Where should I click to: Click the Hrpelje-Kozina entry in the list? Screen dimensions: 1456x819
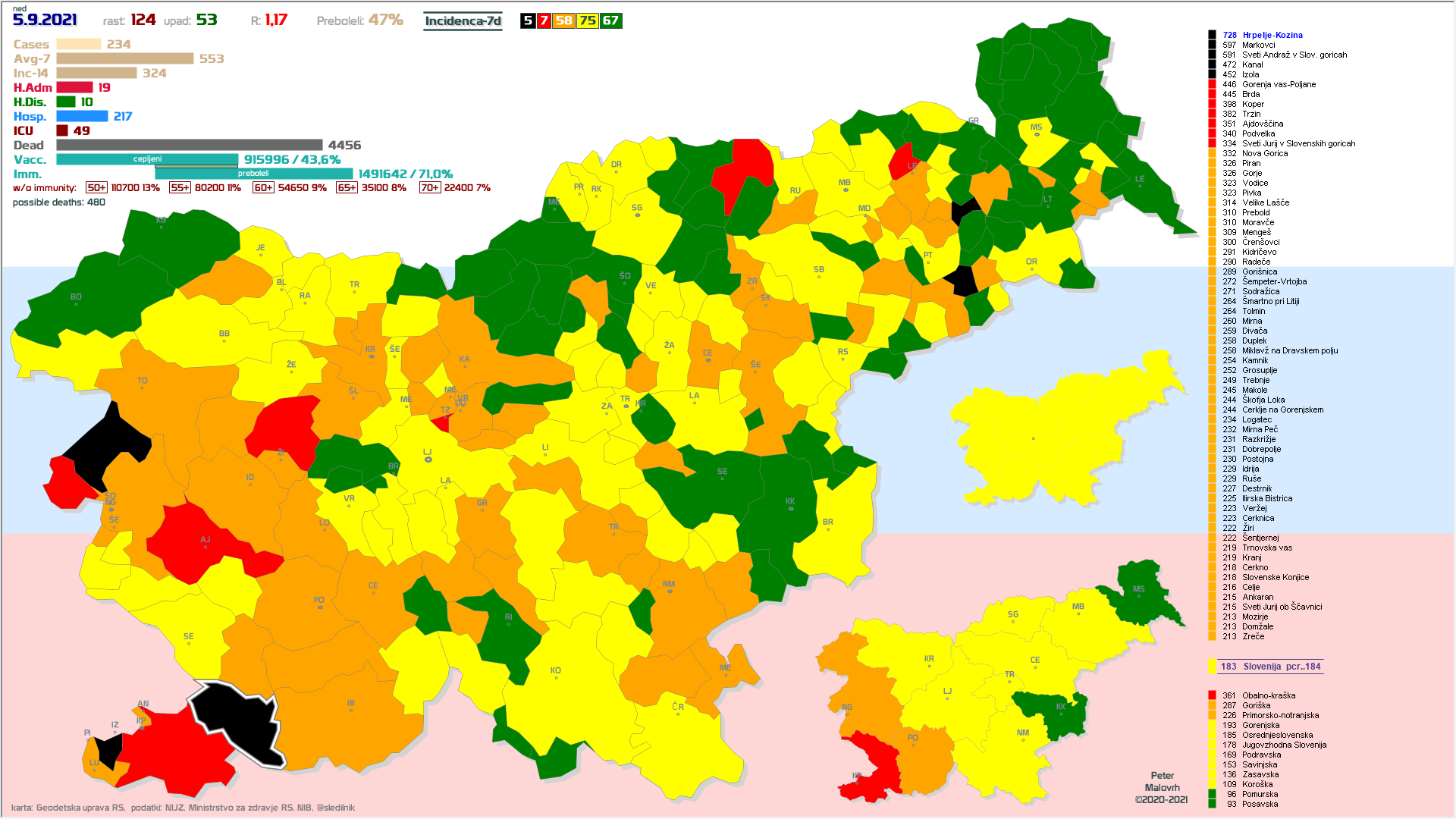click(x=1272, y=35)
